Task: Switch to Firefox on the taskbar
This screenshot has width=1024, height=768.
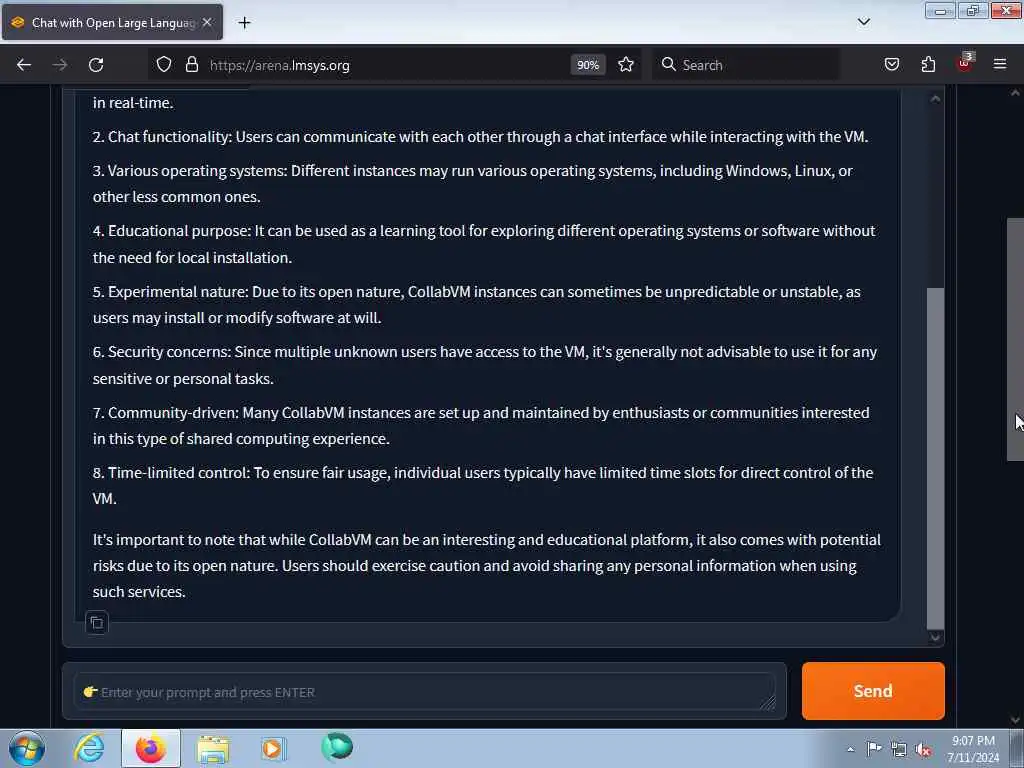Action: (151, 748)
